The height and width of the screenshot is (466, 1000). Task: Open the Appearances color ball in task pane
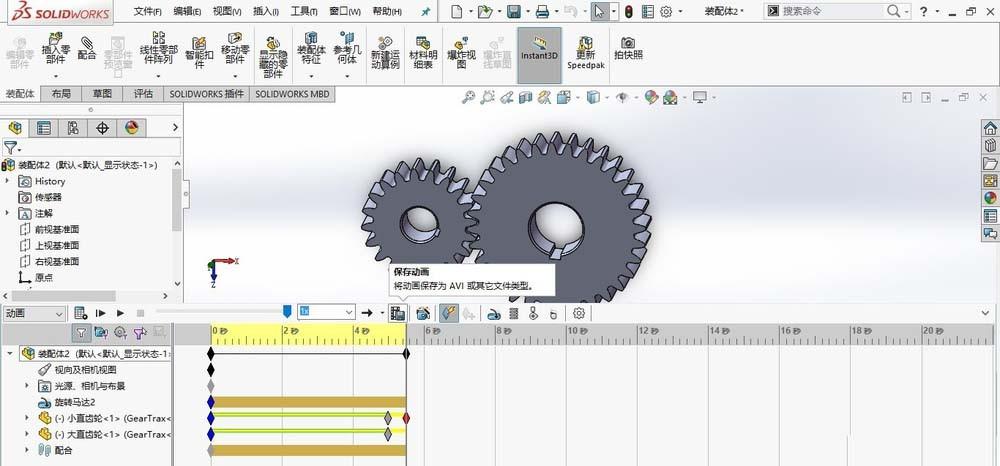tap(990, 198)
